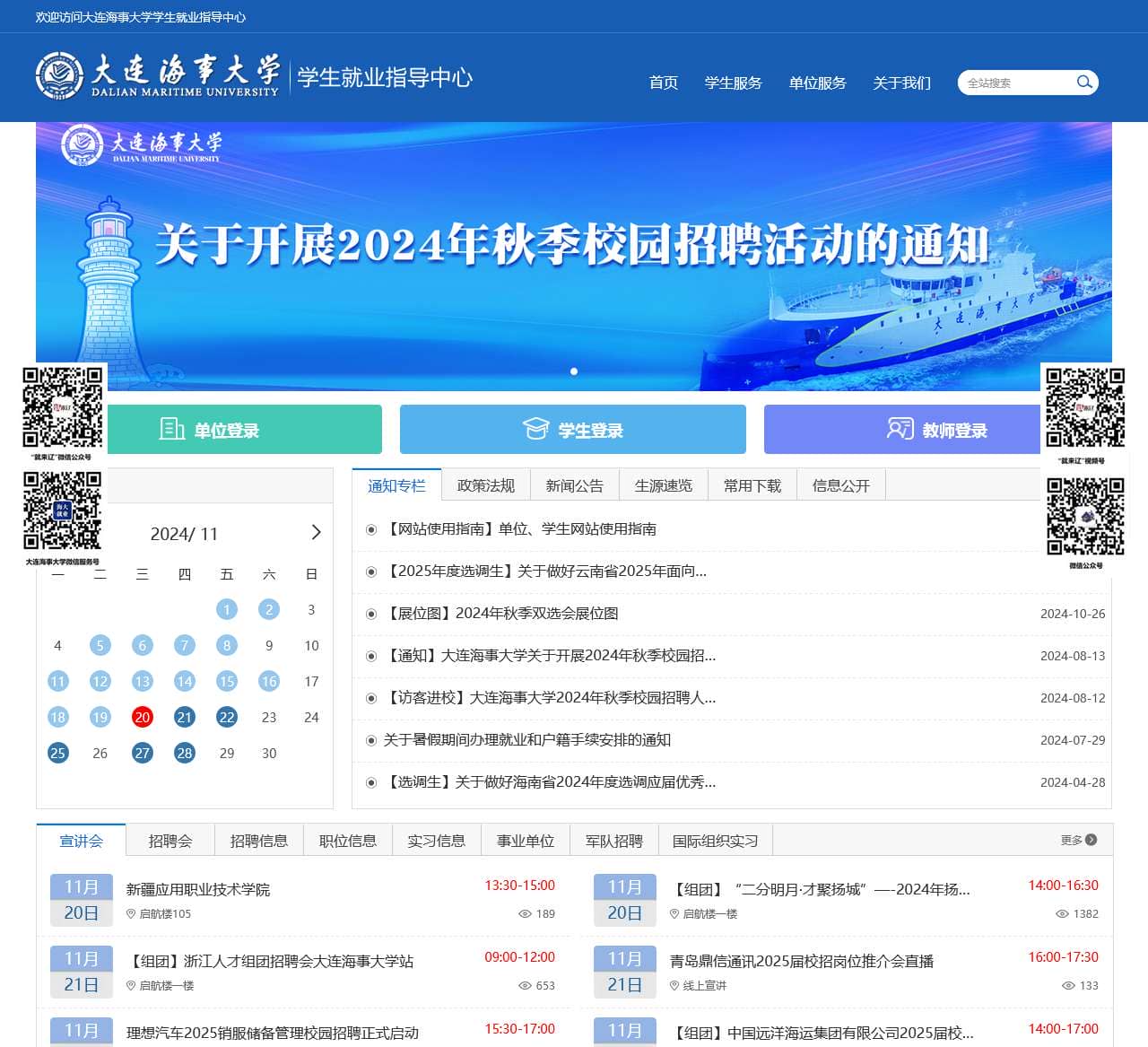Click the 2024/ 11 calendar title
The width and height of the screenshot is (1148, 1047).
pyautogui.click(x=184, y=534)
